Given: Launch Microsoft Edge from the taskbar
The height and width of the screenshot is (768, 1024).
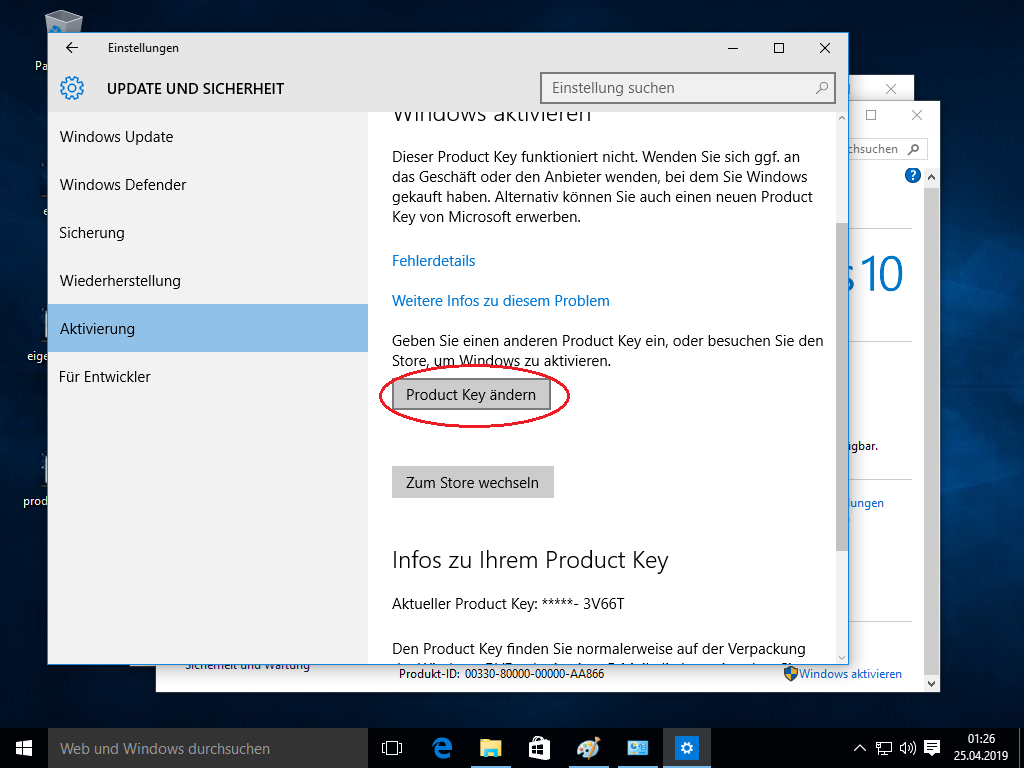Looking at the screenshot, I should 440,747.
